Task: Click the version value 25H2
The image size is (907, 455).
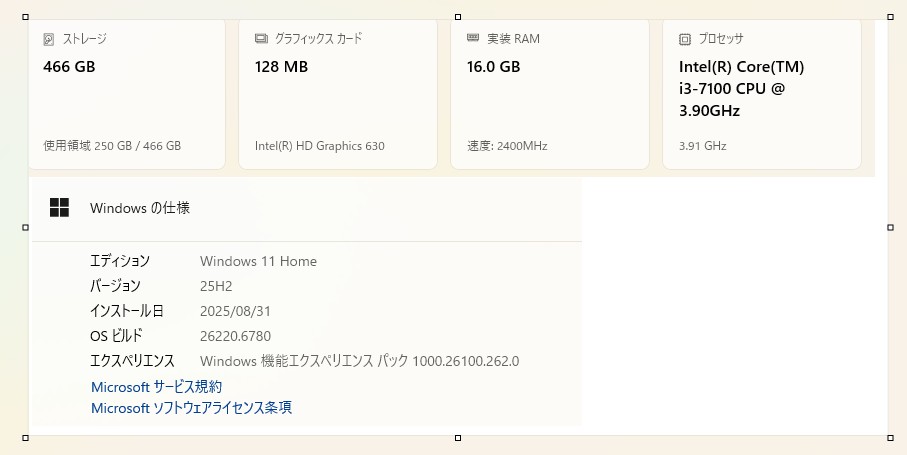Action: [x=216, y=286]
